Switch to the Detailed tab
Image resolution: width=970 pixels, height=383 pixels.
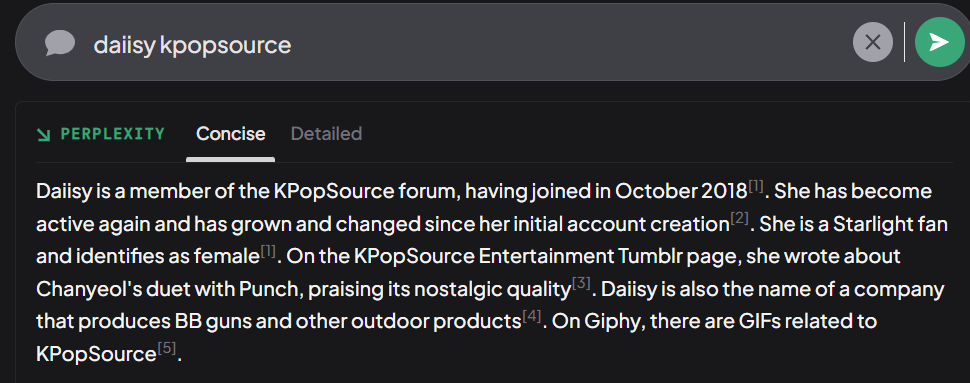[326, 134]
